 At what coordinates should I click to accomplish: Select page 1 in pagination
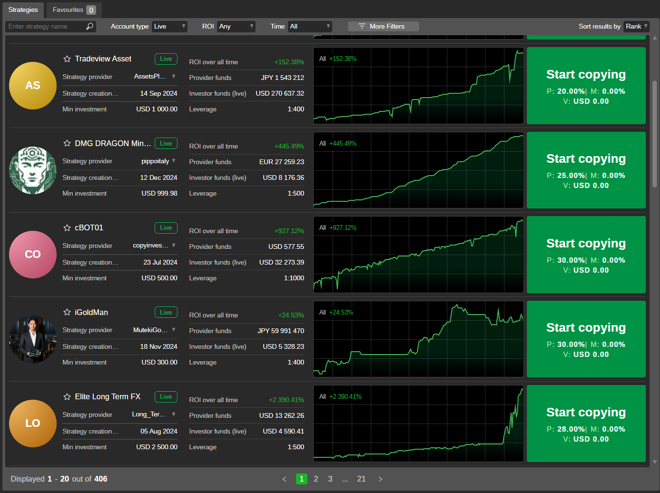click(x=301, y=479)
